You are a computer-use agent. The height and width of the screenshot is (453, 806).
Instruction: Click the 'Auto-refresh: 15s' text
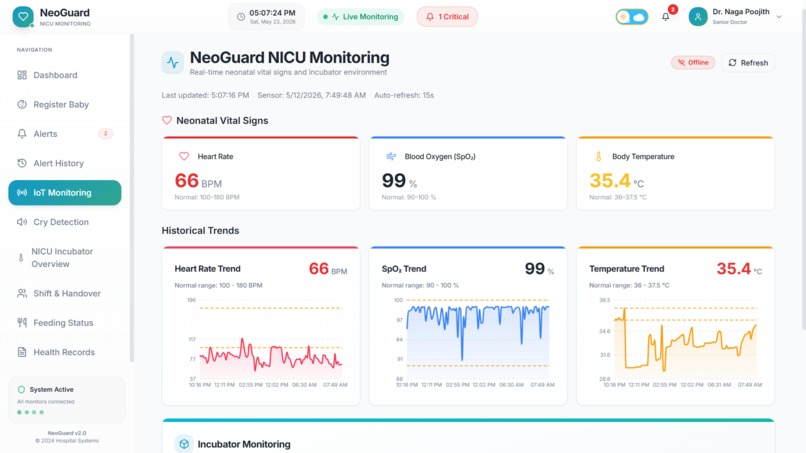tap(404, 95)
